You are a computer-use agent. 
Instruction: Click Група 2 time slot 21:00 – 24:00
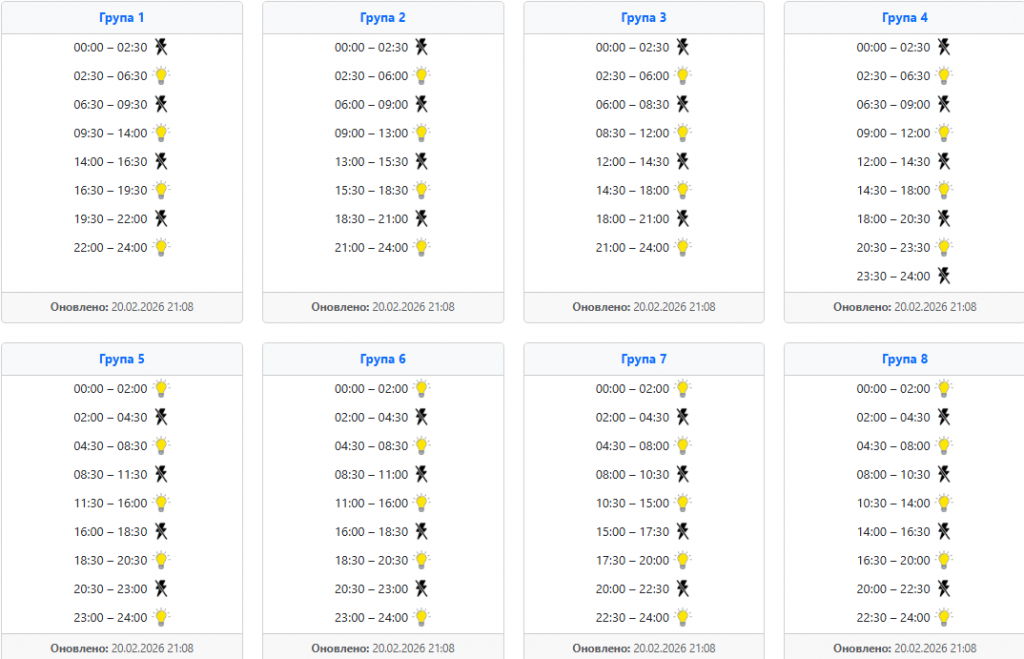371,248
